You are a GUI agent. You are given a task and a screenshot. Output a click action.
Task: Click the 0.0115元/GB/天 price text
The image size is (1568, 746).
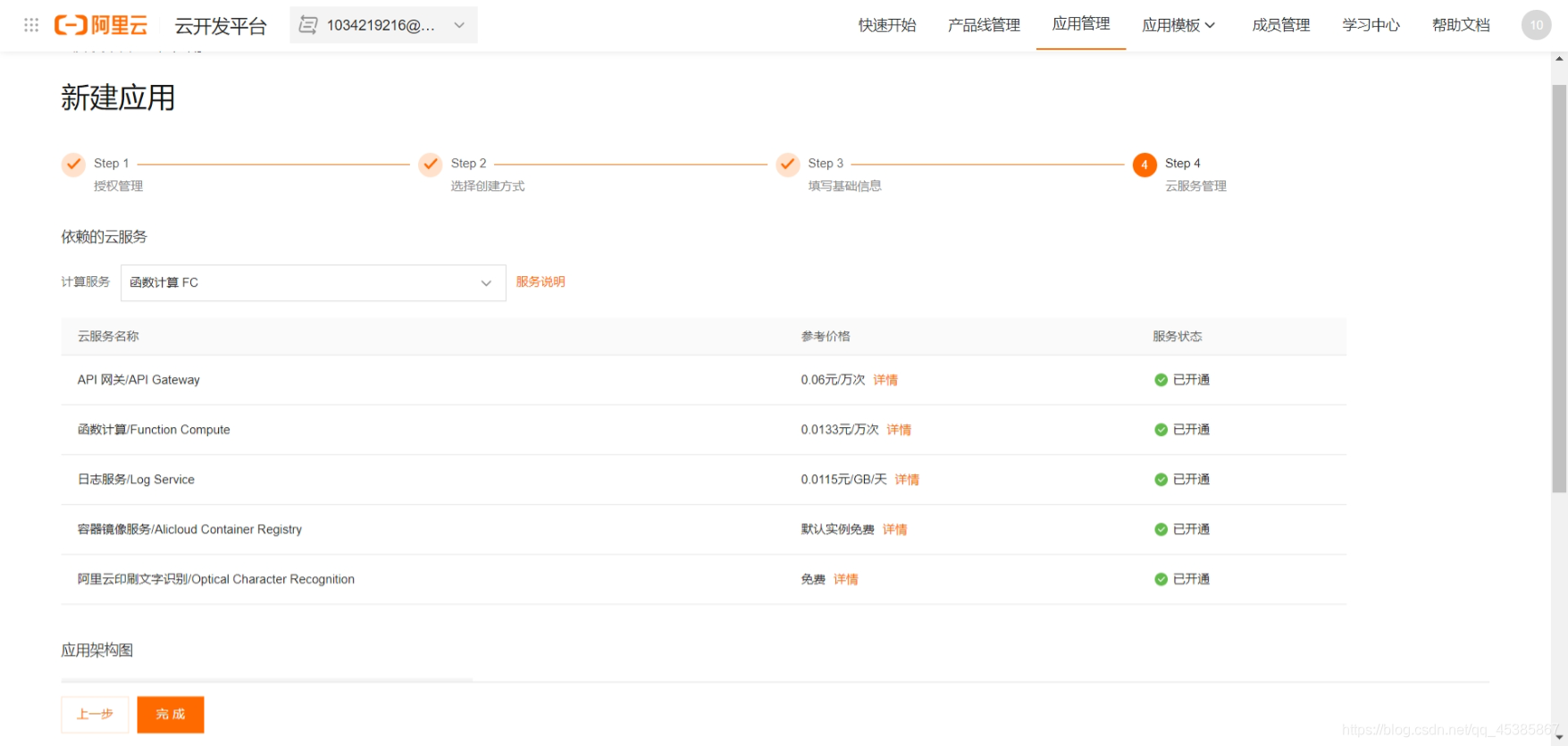(843, 480)
